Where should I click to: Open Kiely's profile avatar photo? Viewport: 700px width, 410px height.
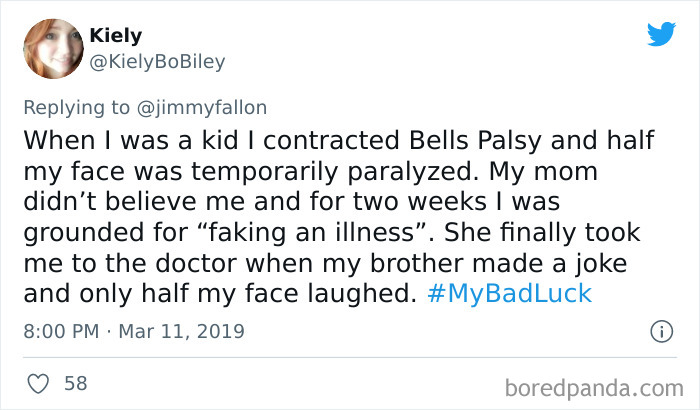point(51,48)
